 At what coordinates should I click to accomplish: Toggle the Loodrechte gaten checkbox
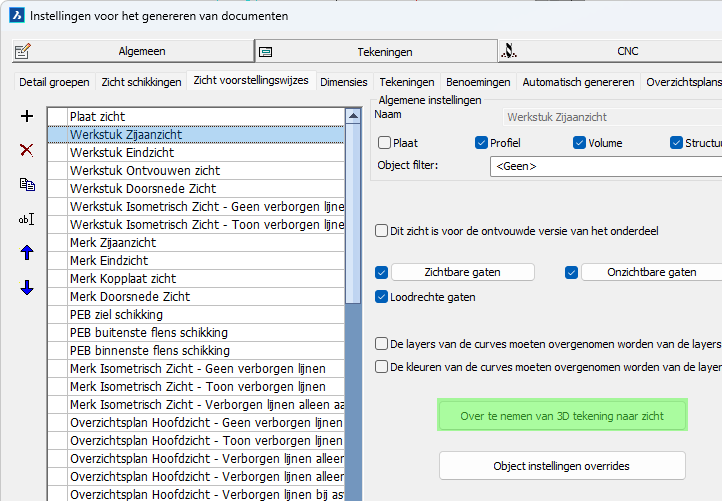click(381, 297)
